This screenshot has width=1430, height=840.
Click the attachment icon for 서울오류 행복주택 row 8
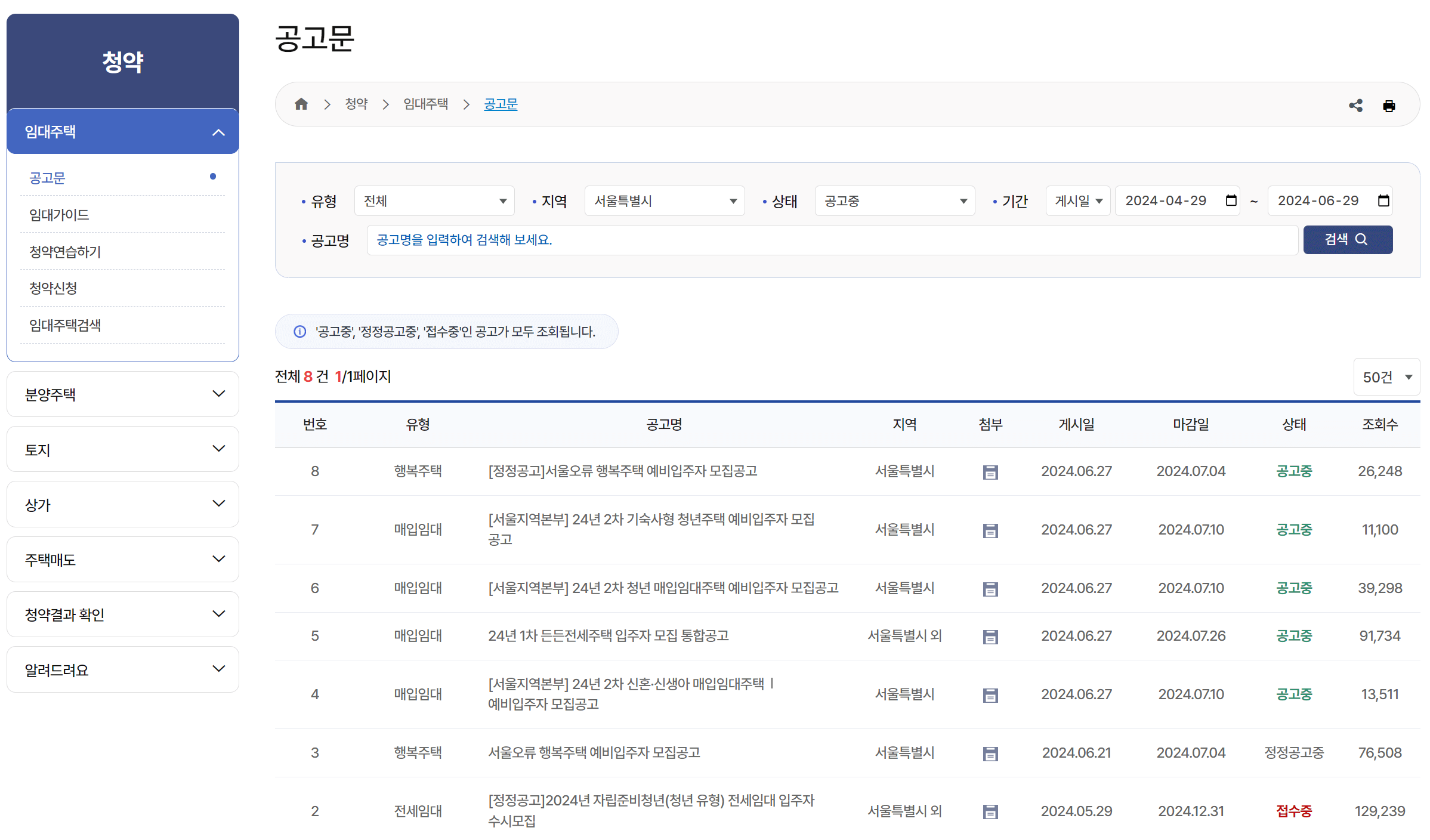click(x=990, y=471)
